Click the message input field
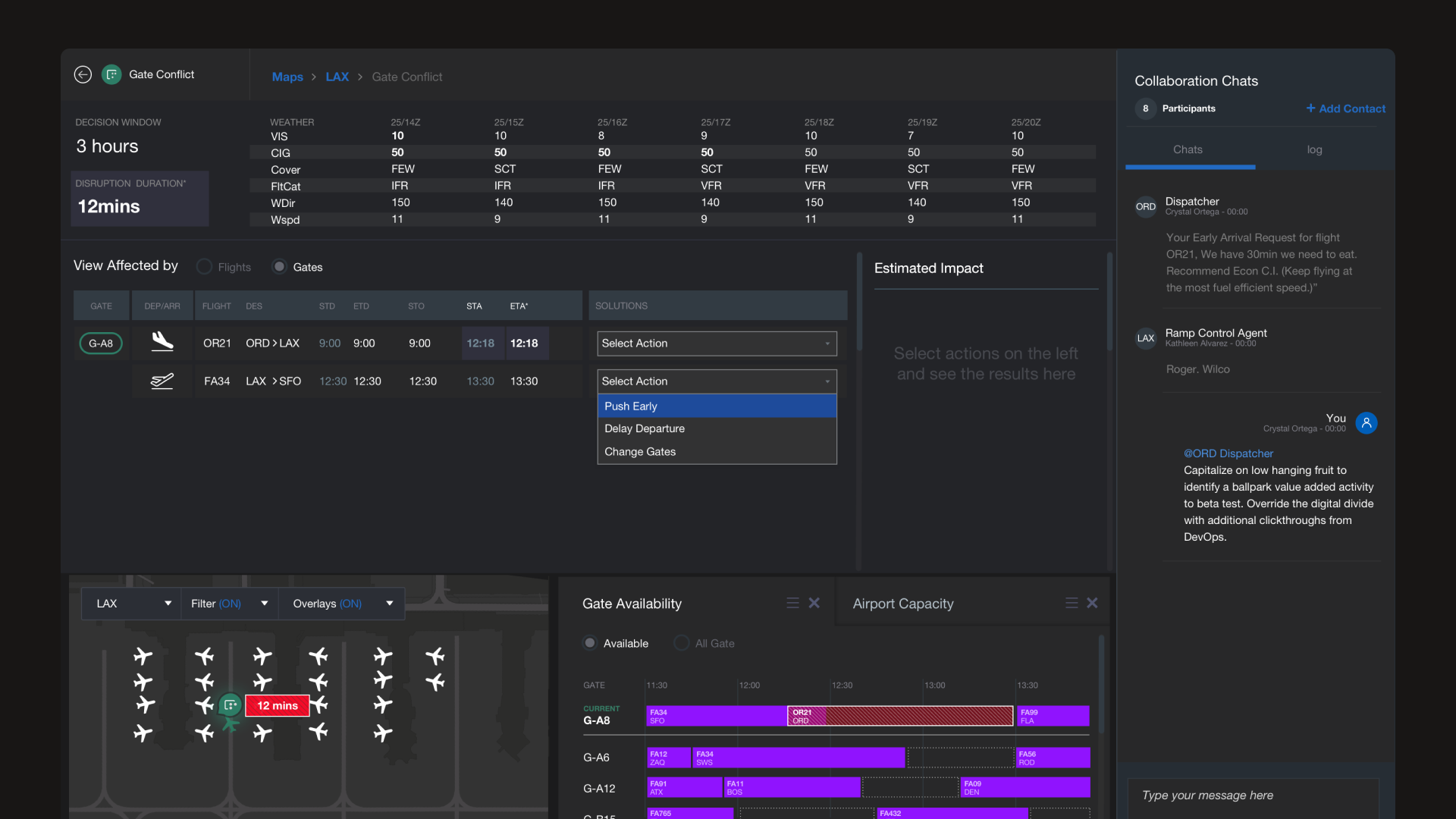 (x=1251, y=795)
